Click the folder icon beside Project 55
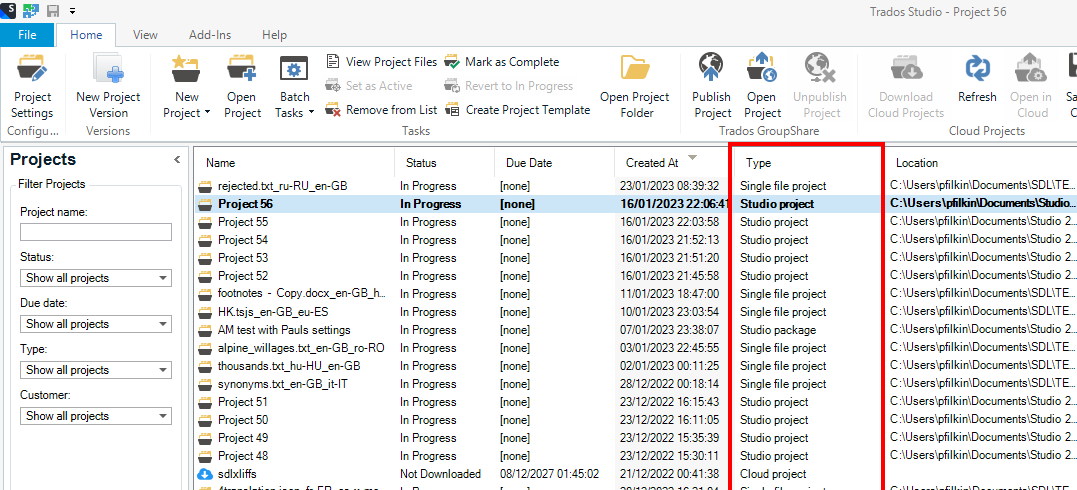The height and width of the screenshot is (490, 1077). click(205, 222)
